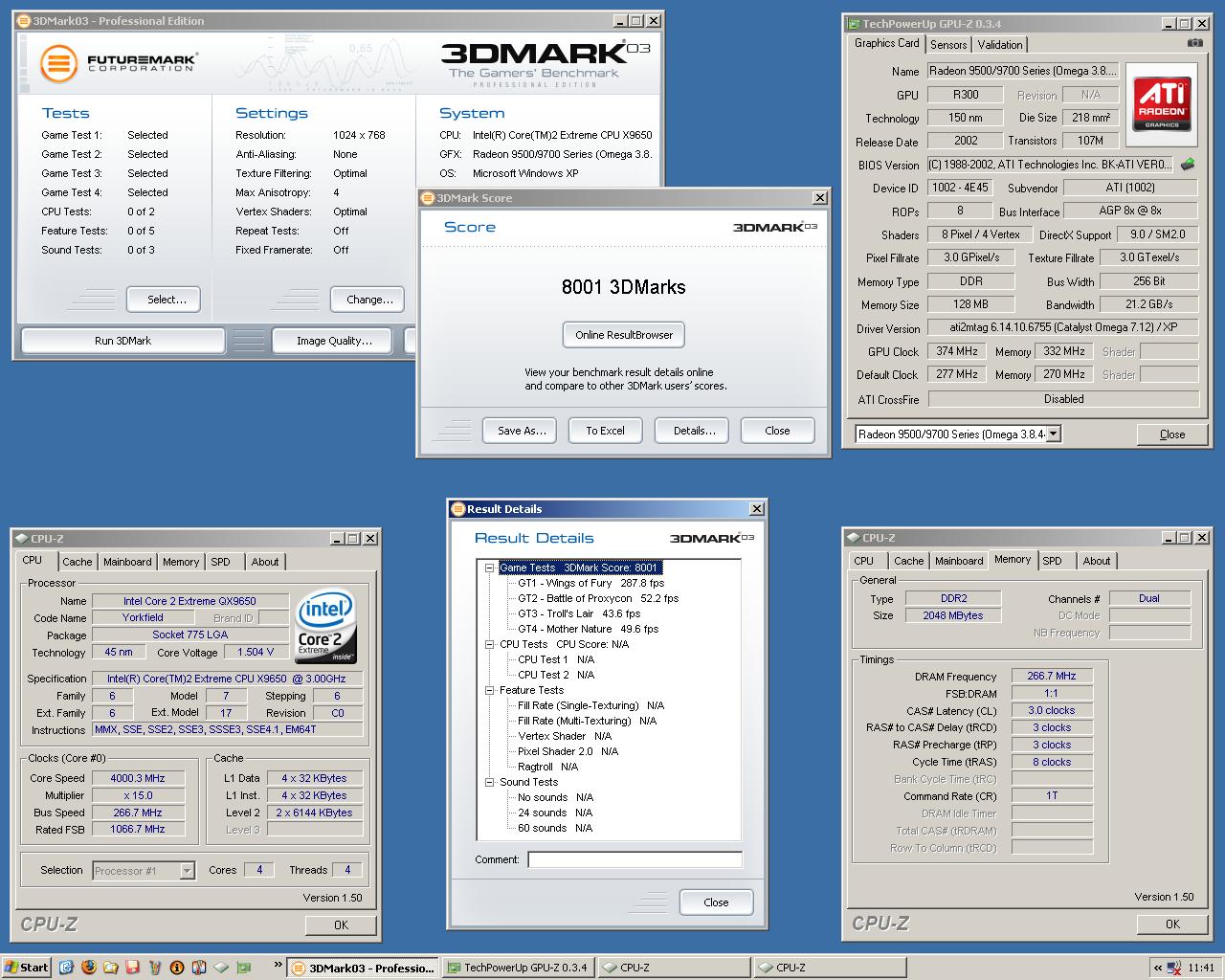Viewport: 1225px width, 980px height.
Task: Open the Online ResultBrowser
Action: (624, 335)
